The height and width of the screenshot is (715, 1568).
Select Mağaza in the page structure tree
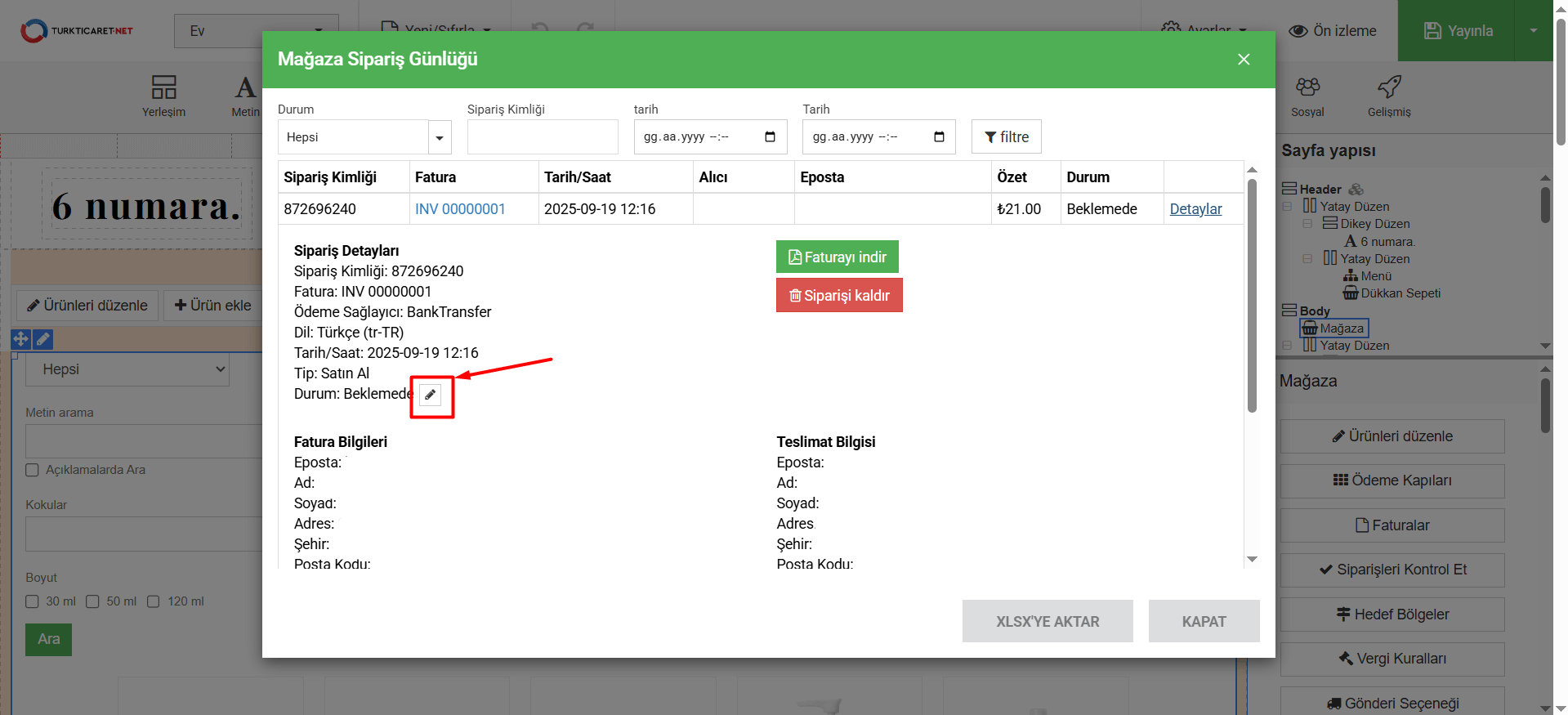tap(1341, 328)
